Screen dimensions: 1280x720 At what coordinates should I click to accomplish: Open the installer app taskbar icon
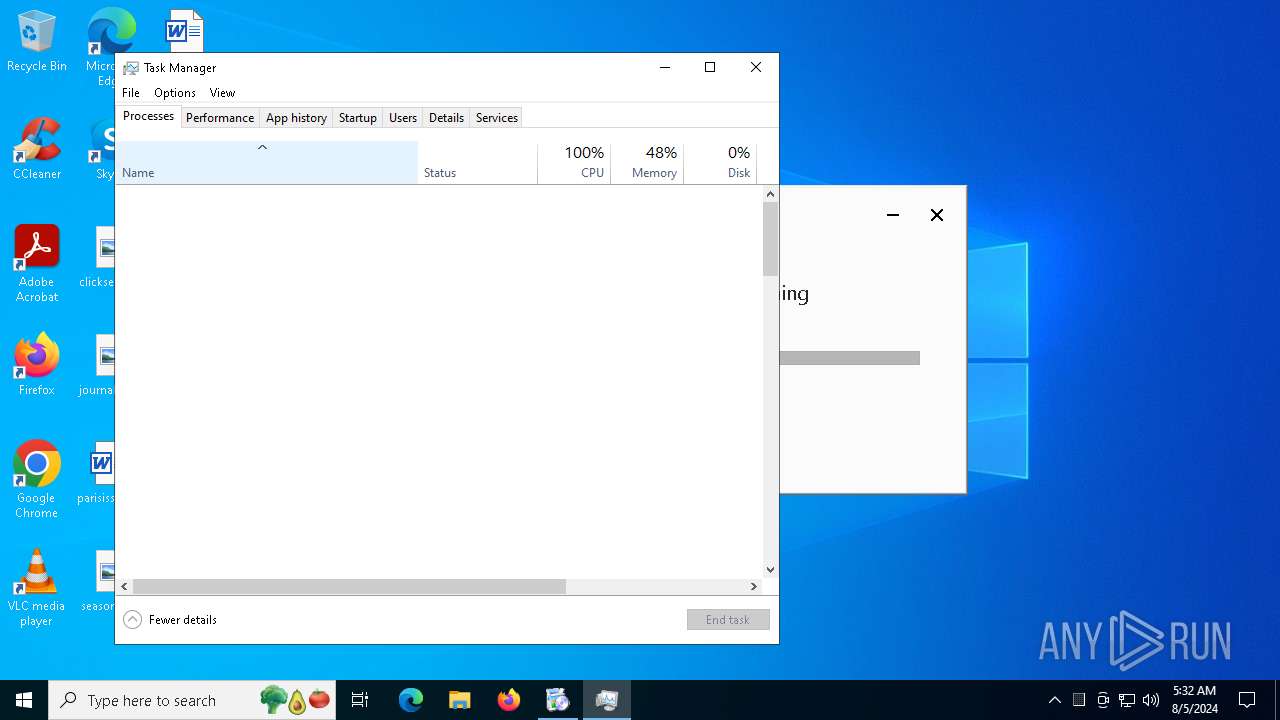(558, 700)
